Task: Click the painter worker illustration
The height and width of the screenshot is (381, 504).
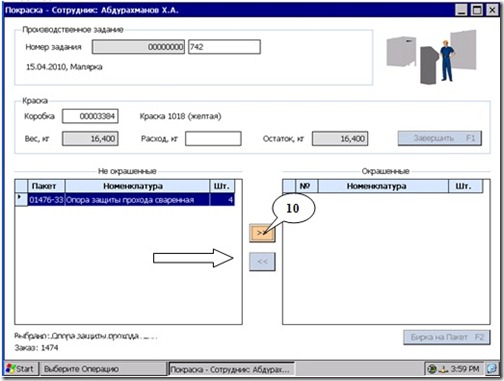Action: pos(447,61)
